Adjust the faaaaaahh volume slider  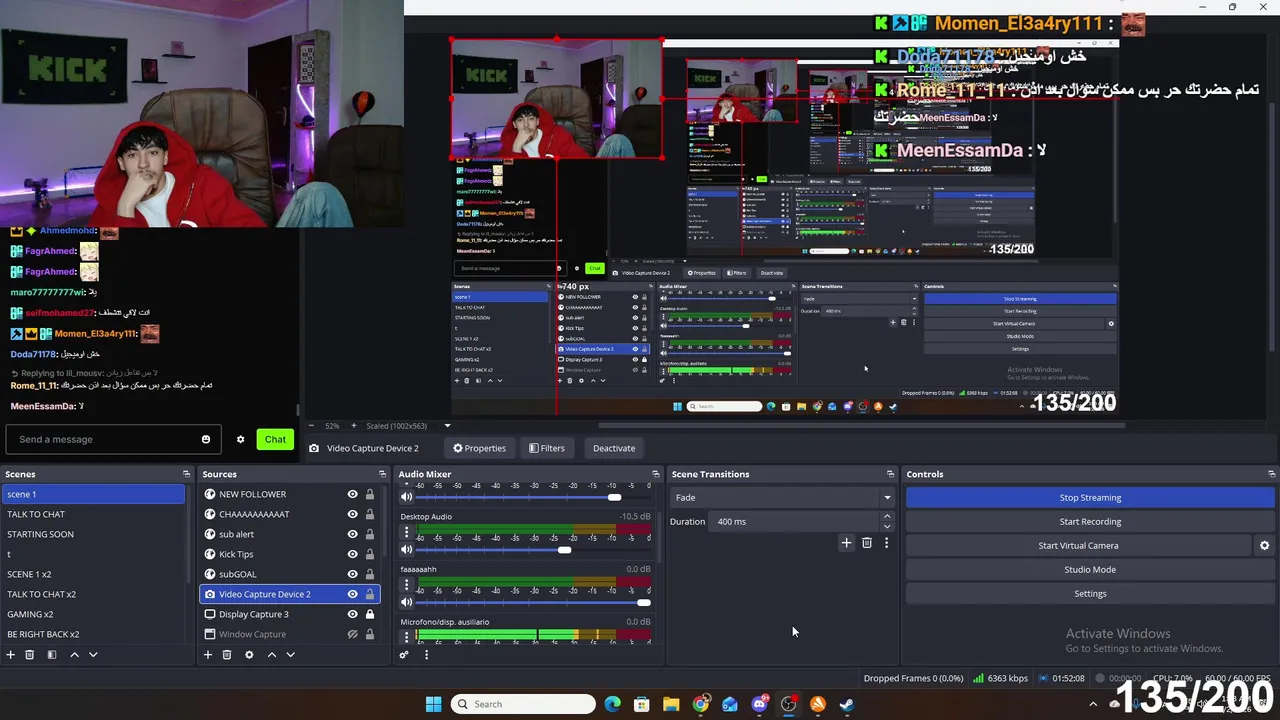pyautogui.click(x=643, y=602)
